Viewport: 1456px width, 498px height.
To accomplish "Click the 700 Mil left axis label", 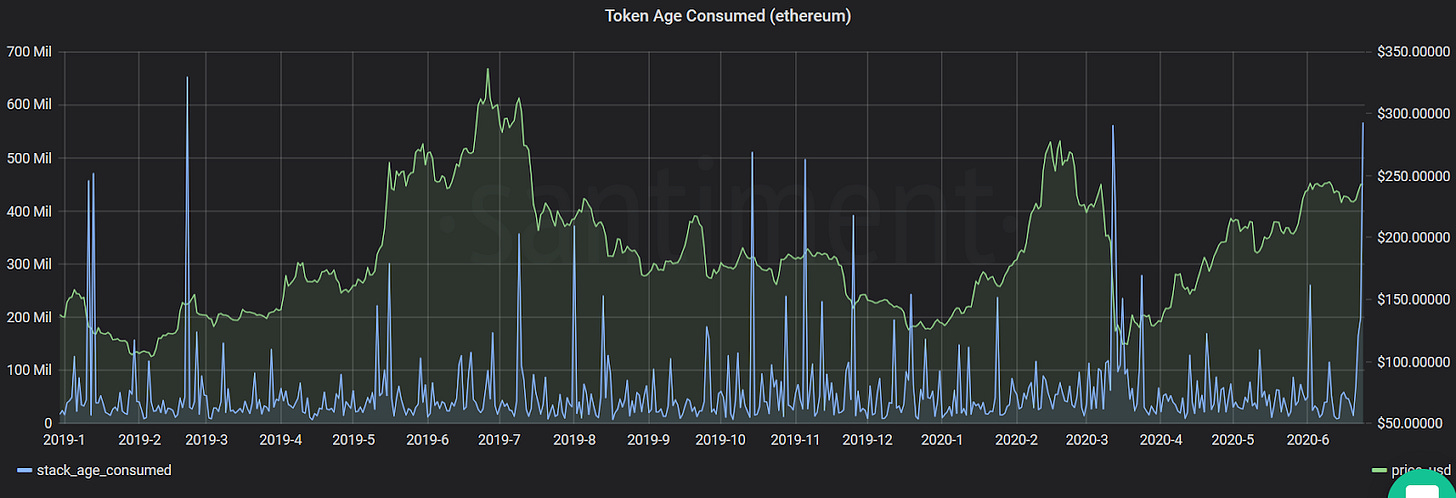I will pos(29,51).
